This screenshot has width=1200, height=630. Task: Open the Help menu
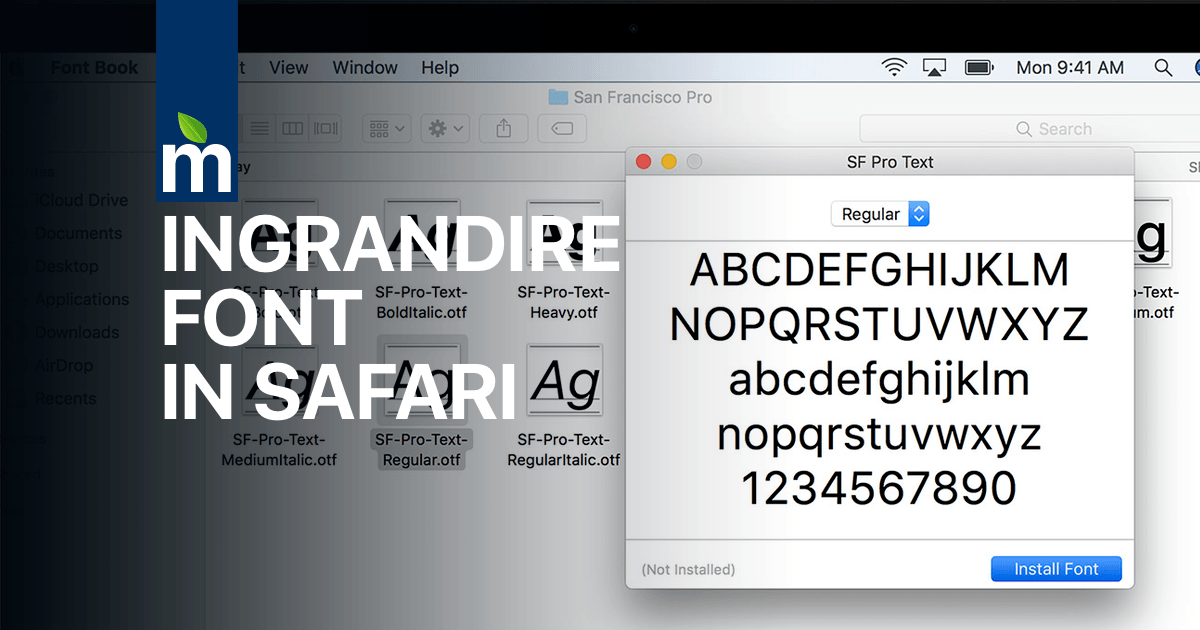click(440, 68)
